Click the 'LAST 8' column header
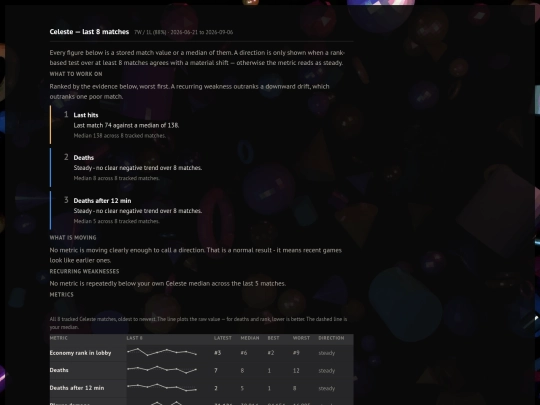 134,338
